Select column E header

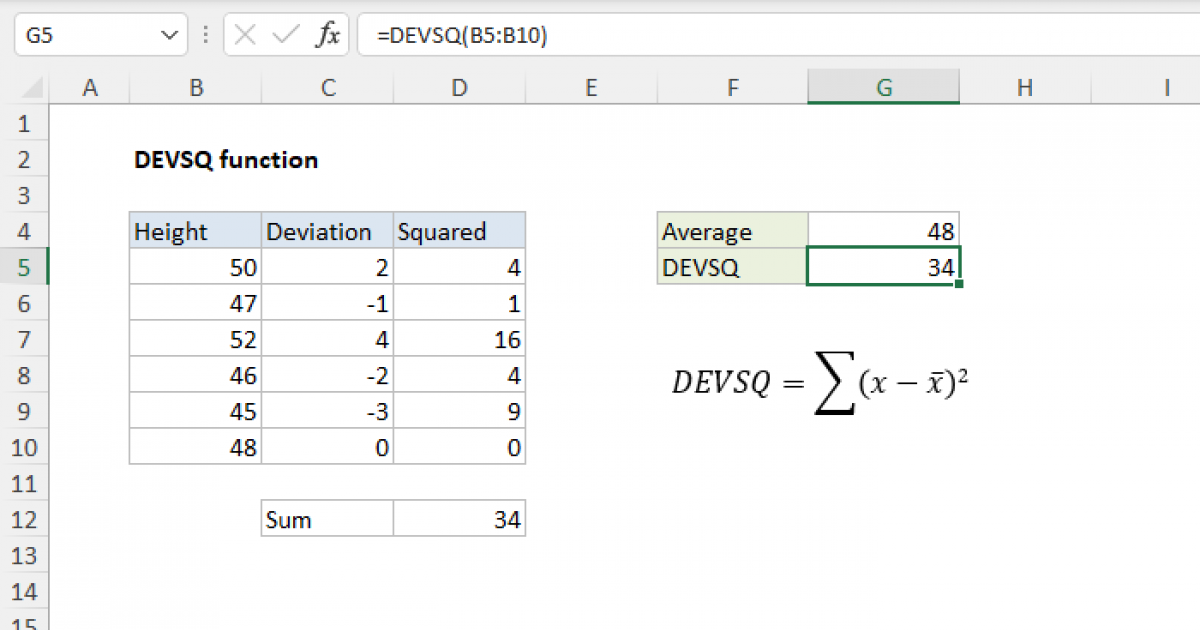tap(591, 88)
